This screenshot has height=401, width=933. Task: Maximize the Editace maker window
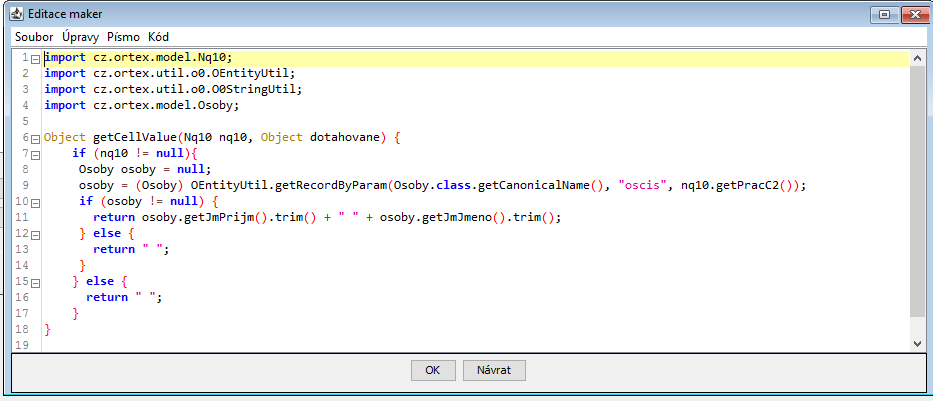pyautogui.click(x=885, y=15)
